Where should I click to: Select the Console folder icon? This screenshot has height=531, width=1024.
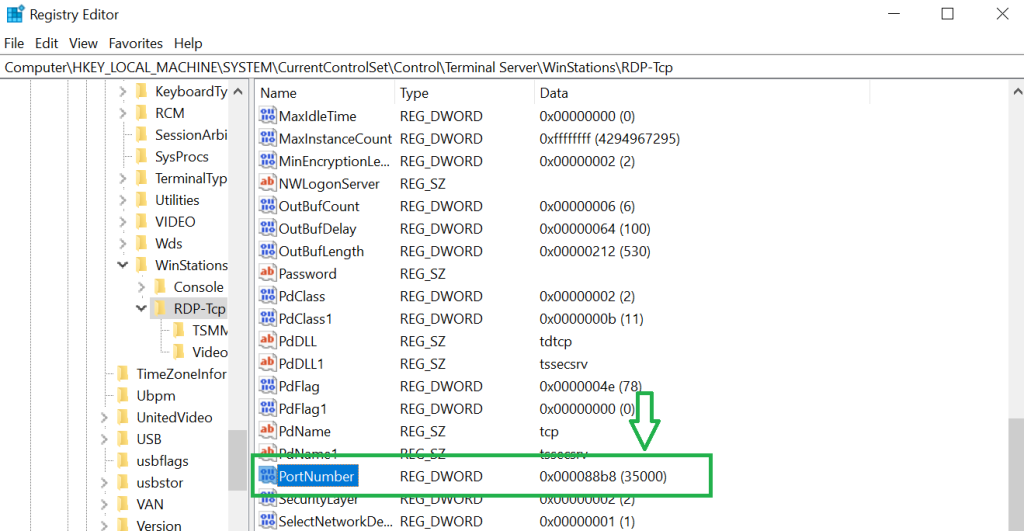[x=160, y=286]
